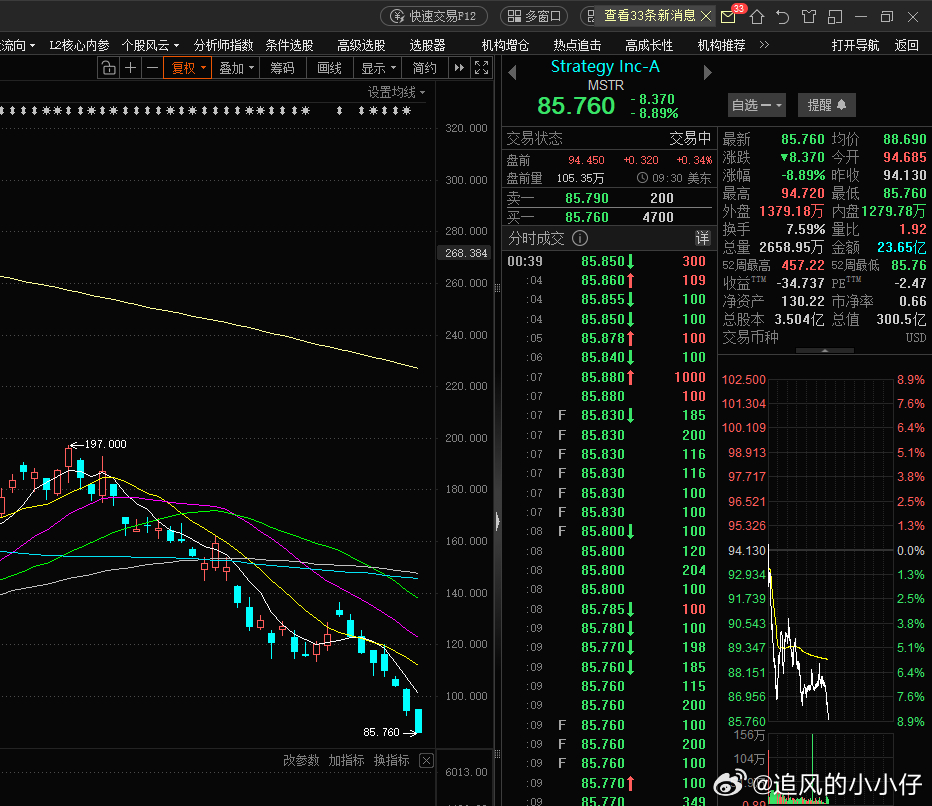This screenshot has height=806, width=932.
Task: Expand more menu items with the » chevron
Action: pyautogui.click(x=764, y=45)
